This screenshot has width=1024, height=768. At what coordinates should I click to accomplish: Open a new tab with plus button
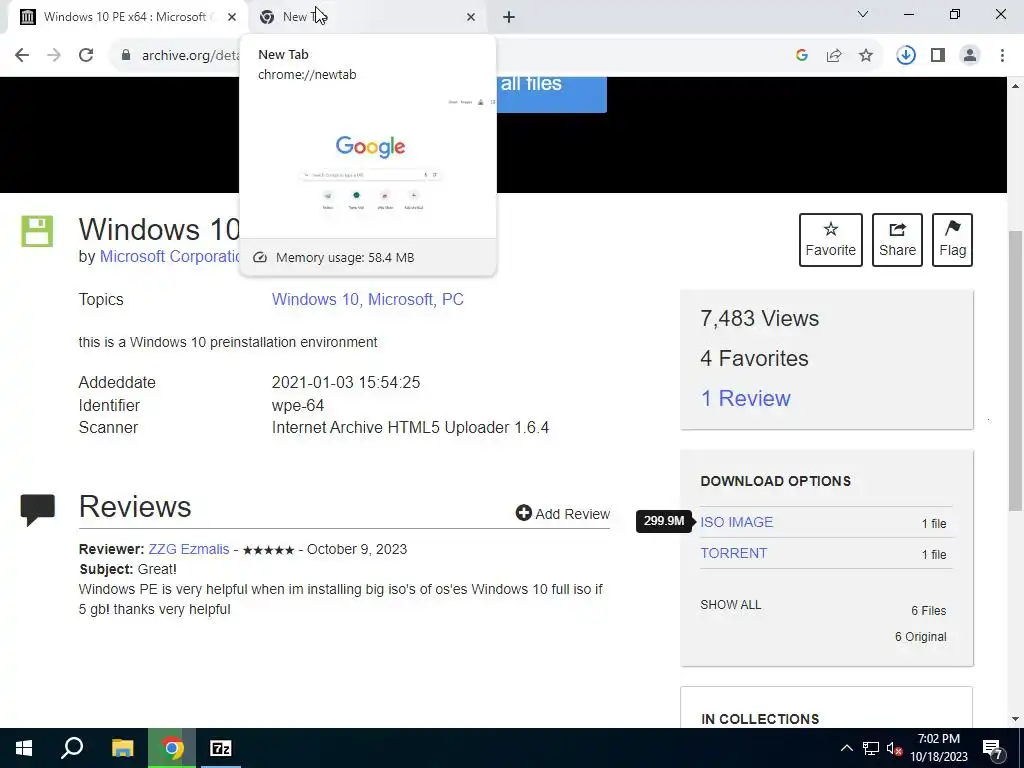click(509, 17)
